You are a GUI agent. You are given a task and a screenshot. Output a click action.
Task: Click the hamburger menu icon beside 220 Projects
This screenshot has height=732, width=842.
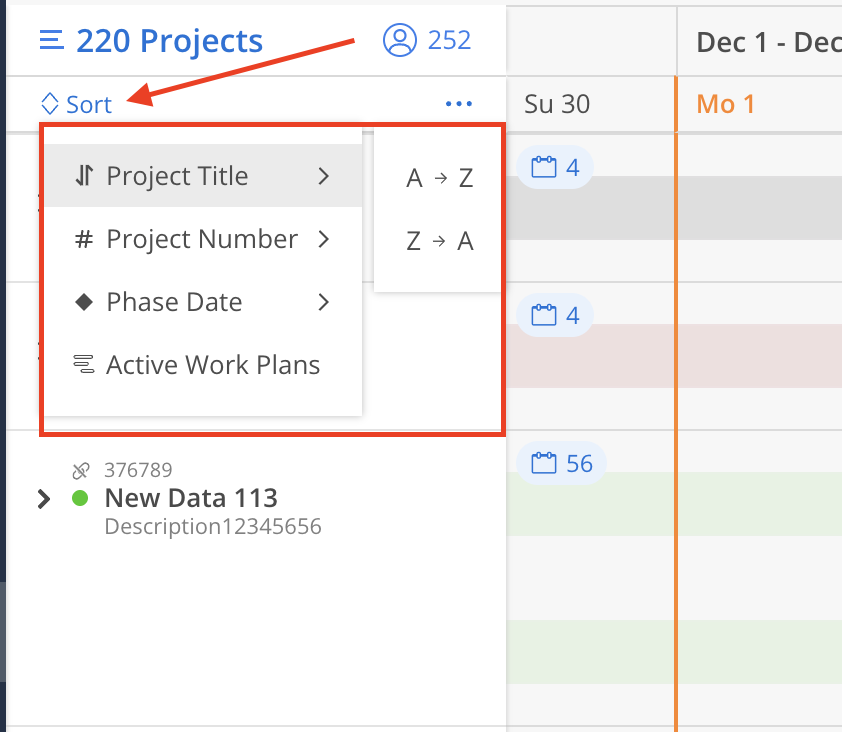tap(51, 41)
